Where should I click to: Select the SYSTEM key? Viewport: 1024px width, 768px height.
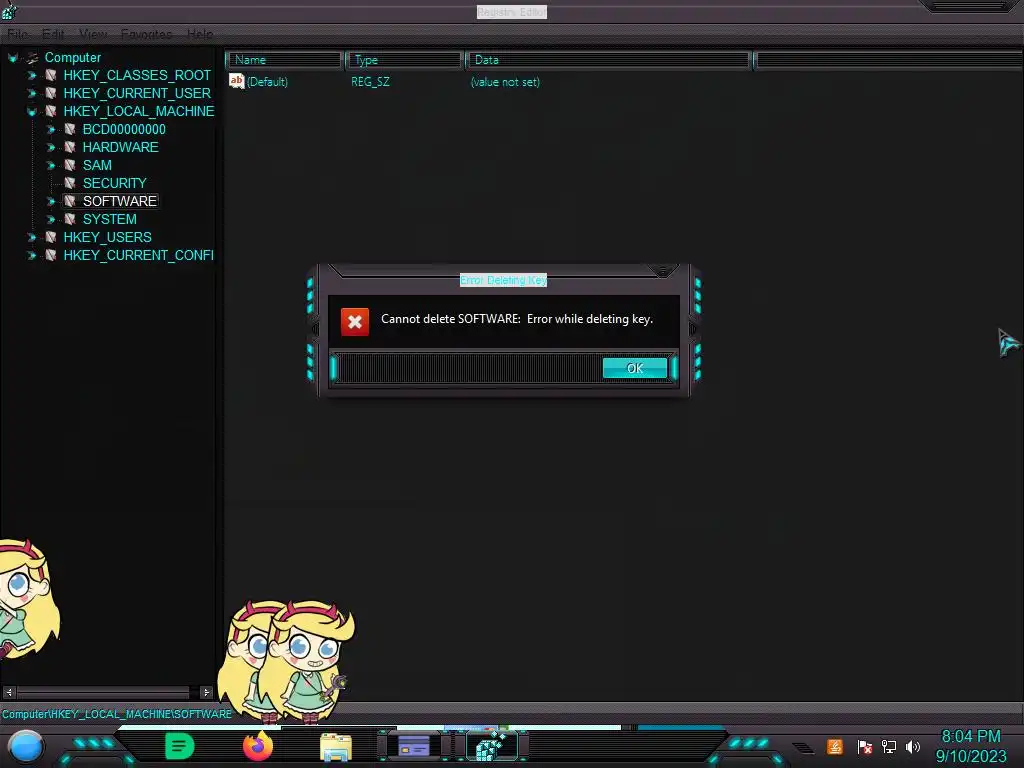coord(109,219)
